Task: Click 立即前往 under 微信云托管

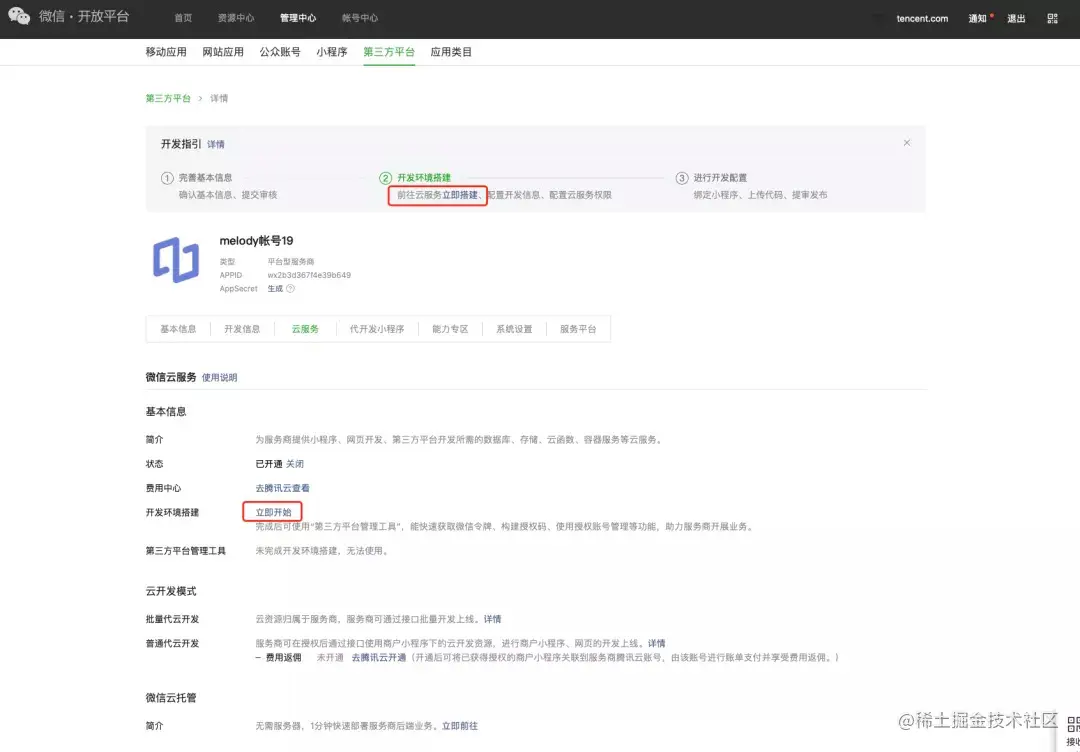Action: click(459, 726)
